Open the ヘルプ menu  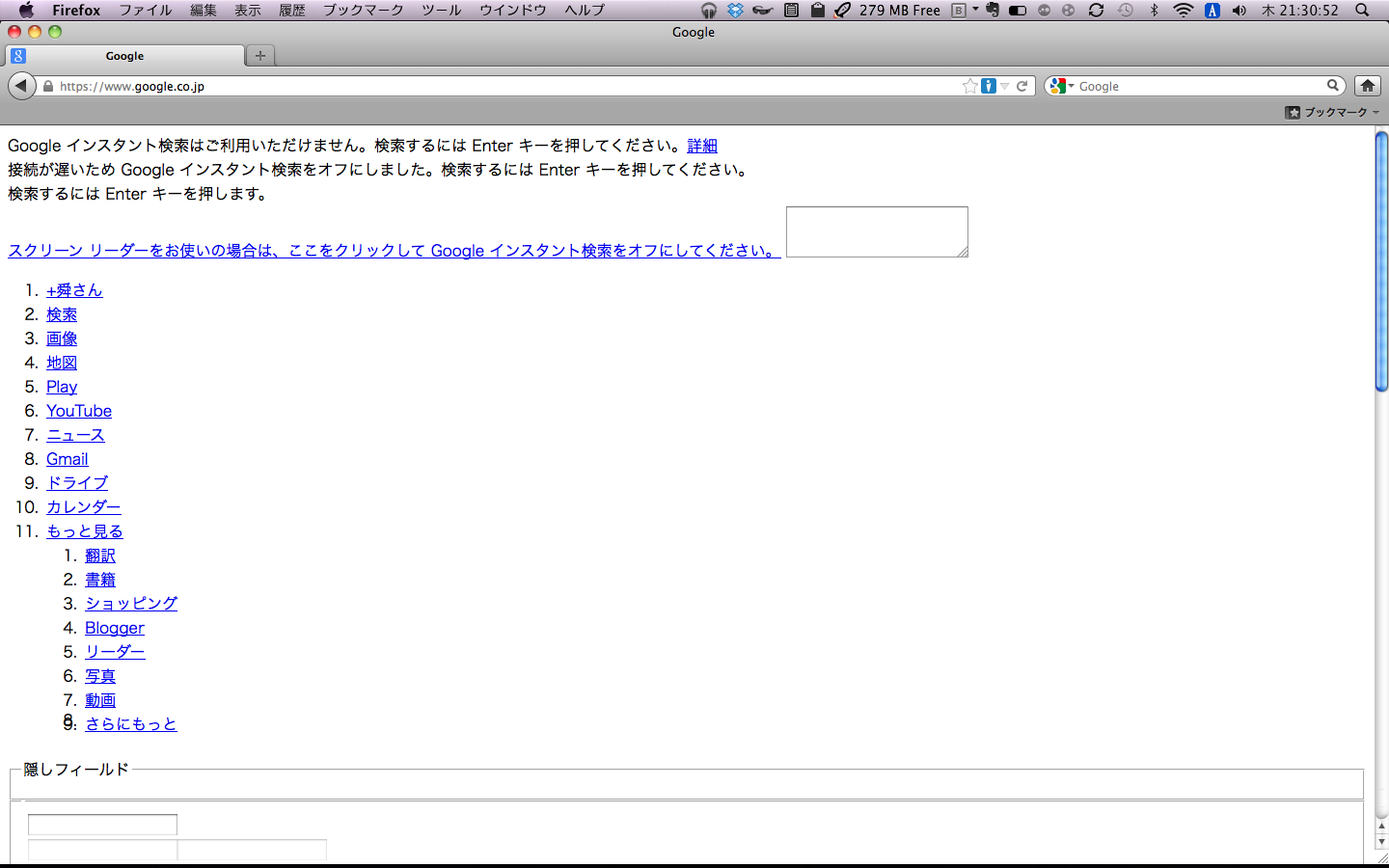(585, 10)
